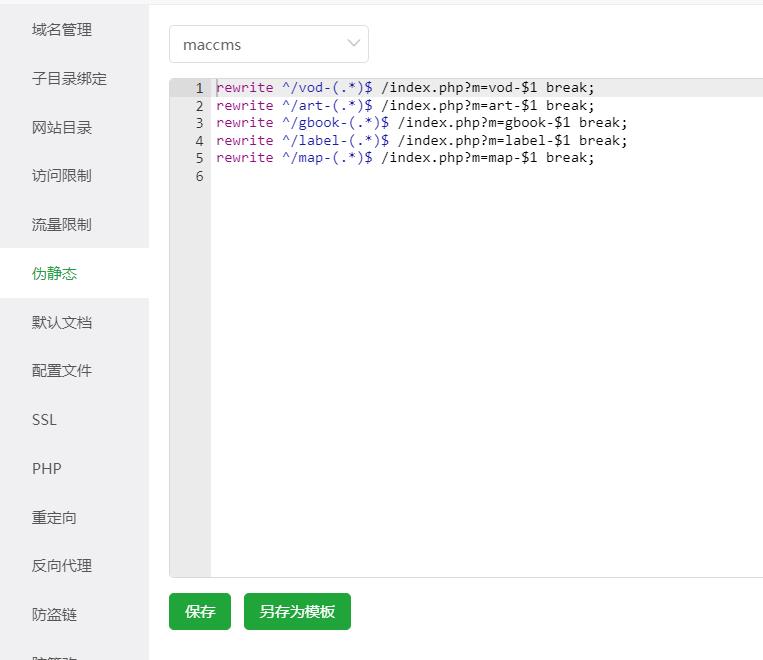Click line number 2 in the gutter
This screenshot has width=763, height=660.
pos(200,106)
